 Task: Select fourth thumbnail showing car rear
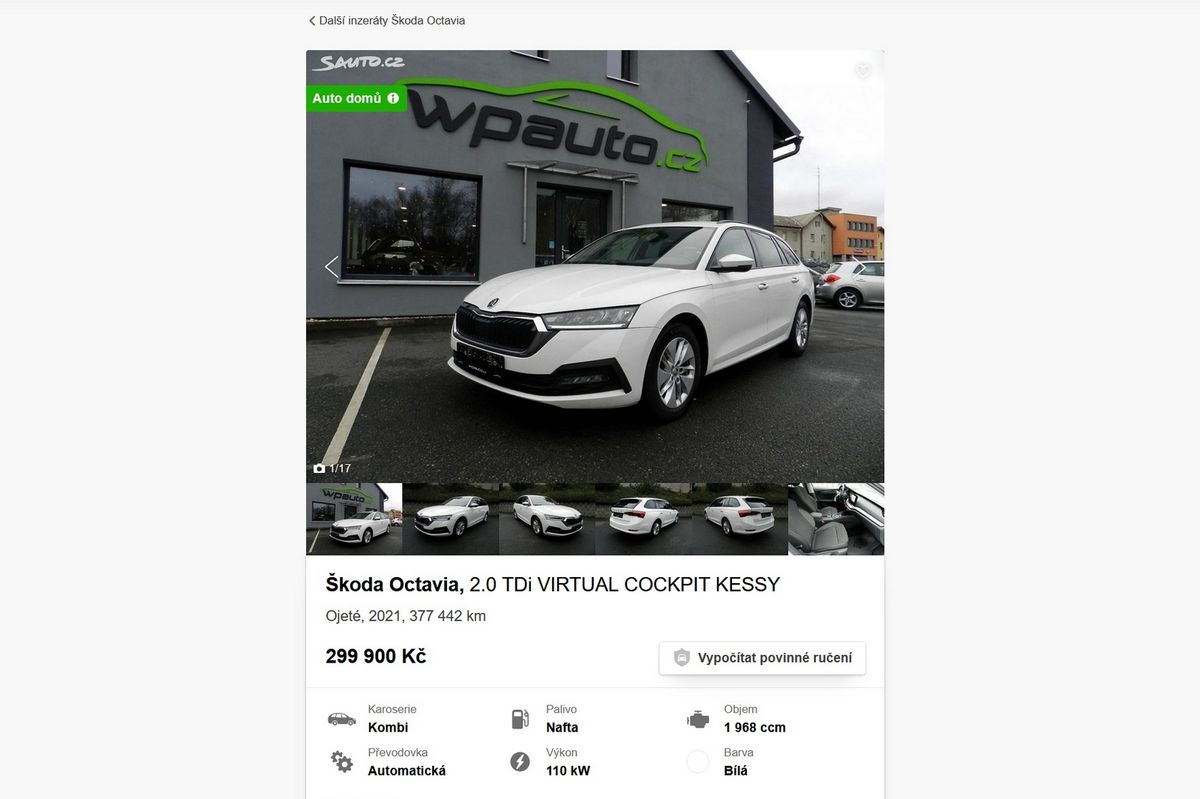644,519
